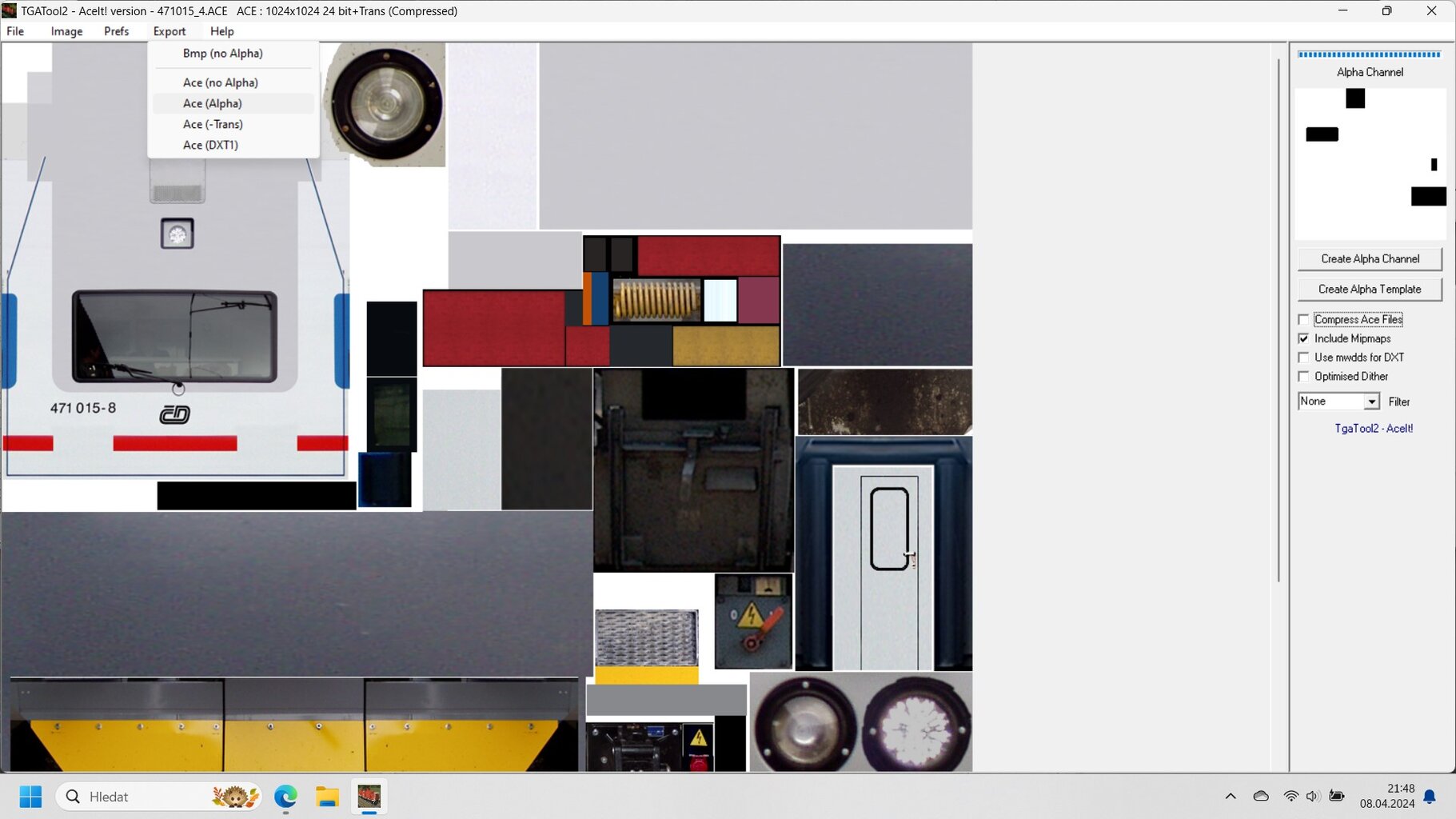
Task: Click the TGATool2 taskbar icon
Action: click(x=369, y=797)
